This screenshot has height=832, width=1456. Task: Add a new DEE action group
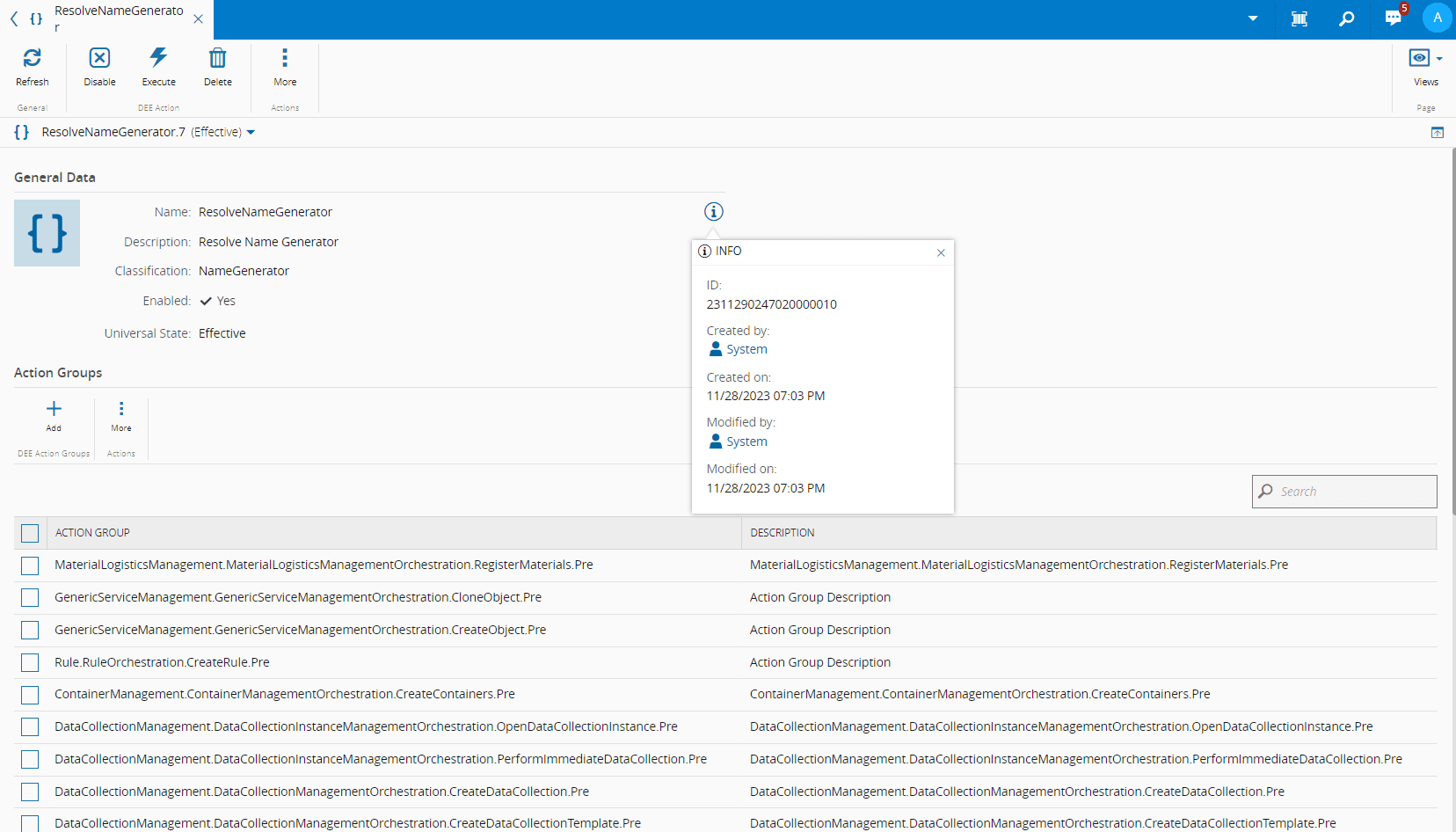[x=54, y=410]
